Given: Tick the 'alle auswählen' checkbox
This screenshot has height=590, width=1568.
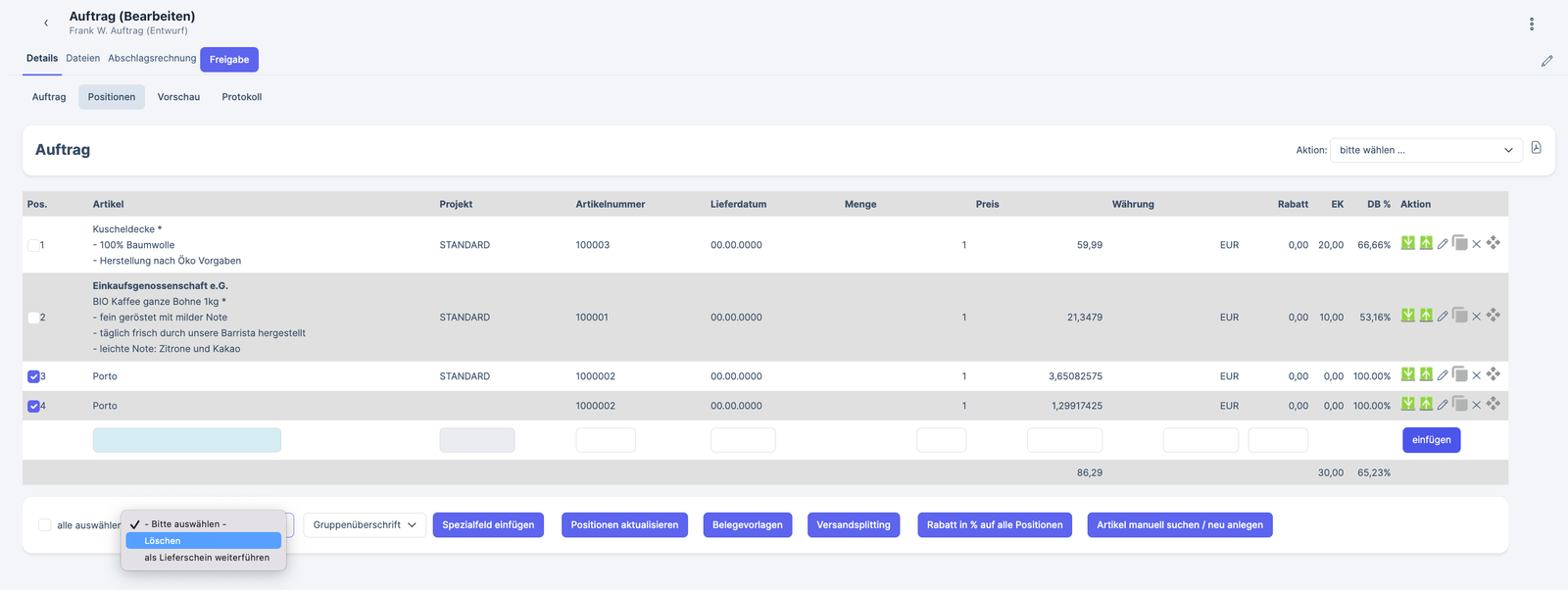Looking at the screenshot, I should [x=45, y=525].
